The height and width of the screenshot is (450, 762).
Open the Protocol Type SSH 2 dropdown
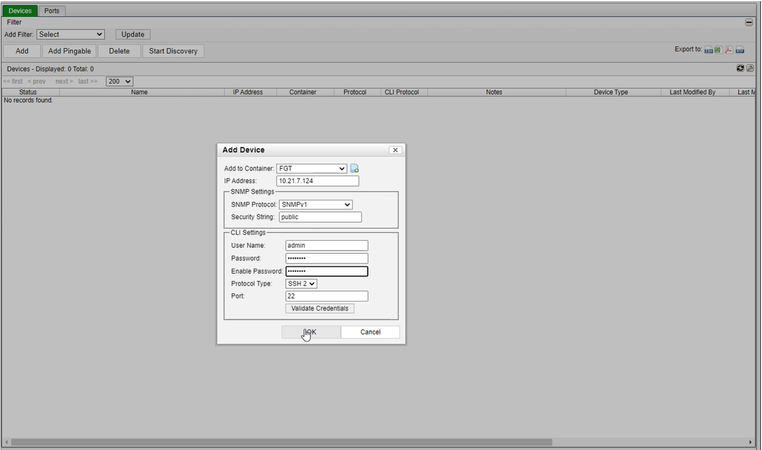coord(301,283)
